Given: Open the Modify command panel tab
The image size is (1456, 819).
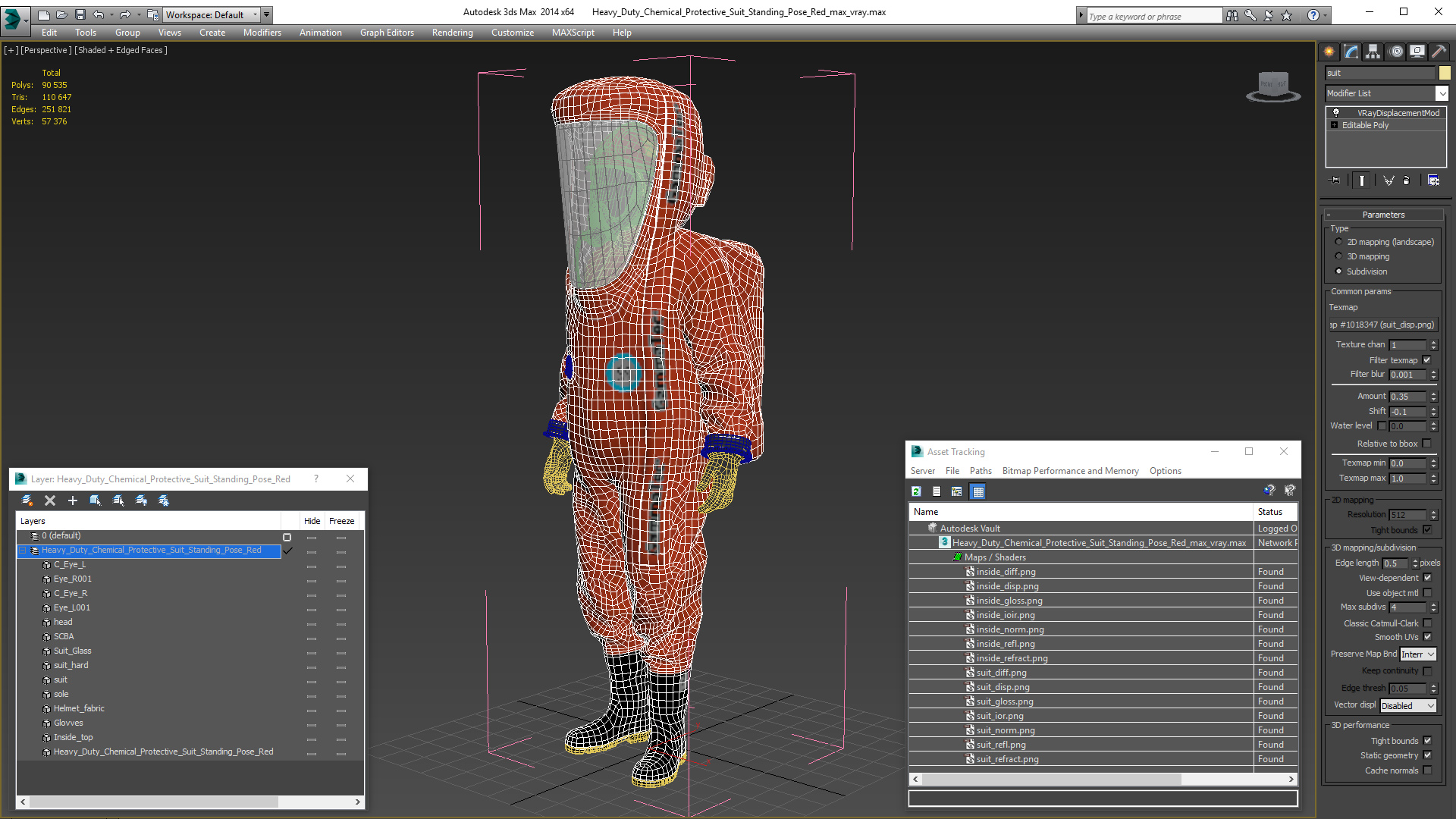Looking at the screenshot, I should pos(1351,52).
